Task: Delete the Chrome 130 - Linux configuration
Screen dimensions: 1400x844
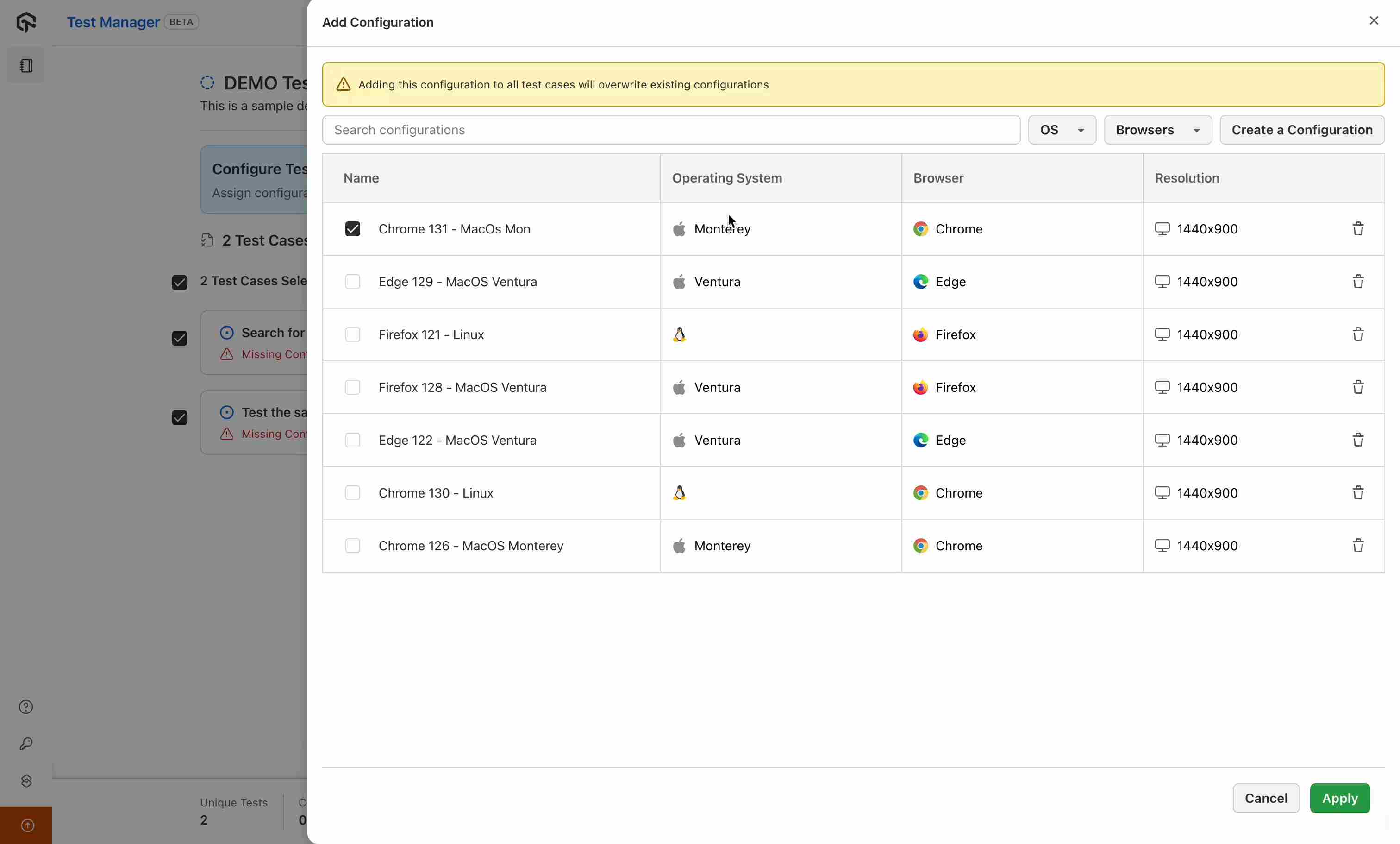Action: tap(1358, 493)
